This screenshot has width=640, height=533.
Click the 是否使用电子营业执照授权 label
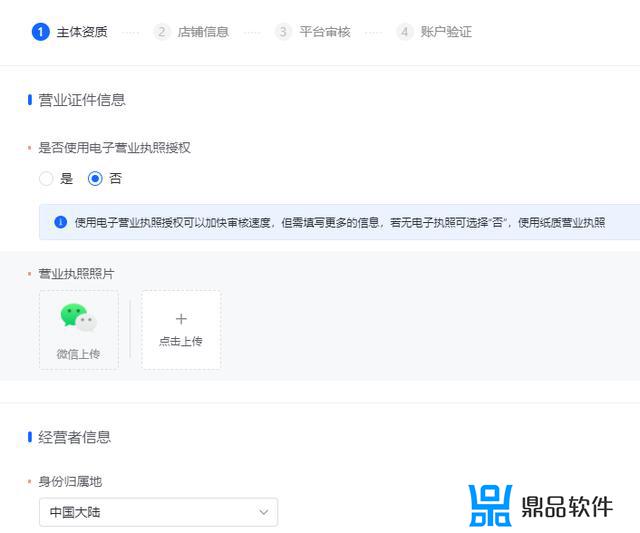pos(114,148)
